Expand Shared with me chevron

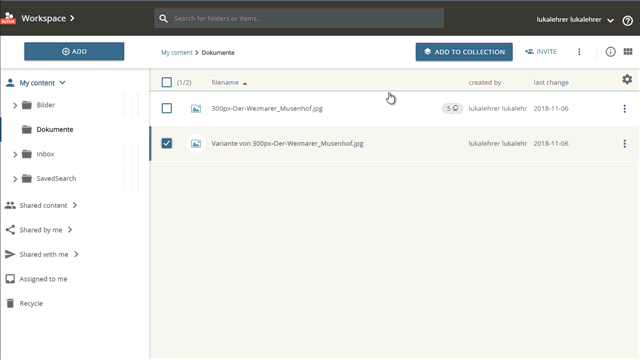pyautogui.click(x=76, y=254)
